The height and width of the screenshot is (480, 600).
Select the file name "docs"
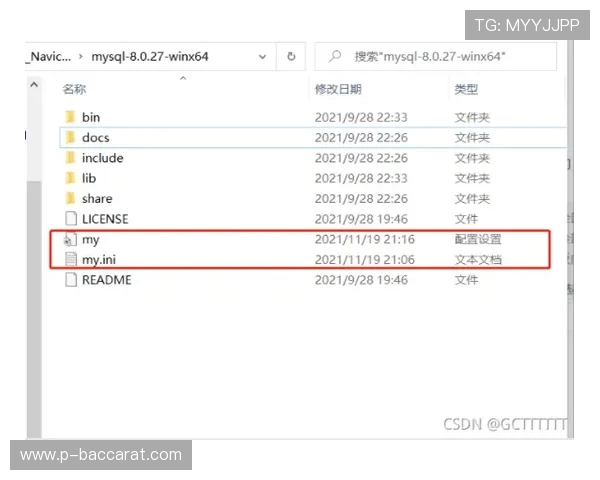coord(96,137)
